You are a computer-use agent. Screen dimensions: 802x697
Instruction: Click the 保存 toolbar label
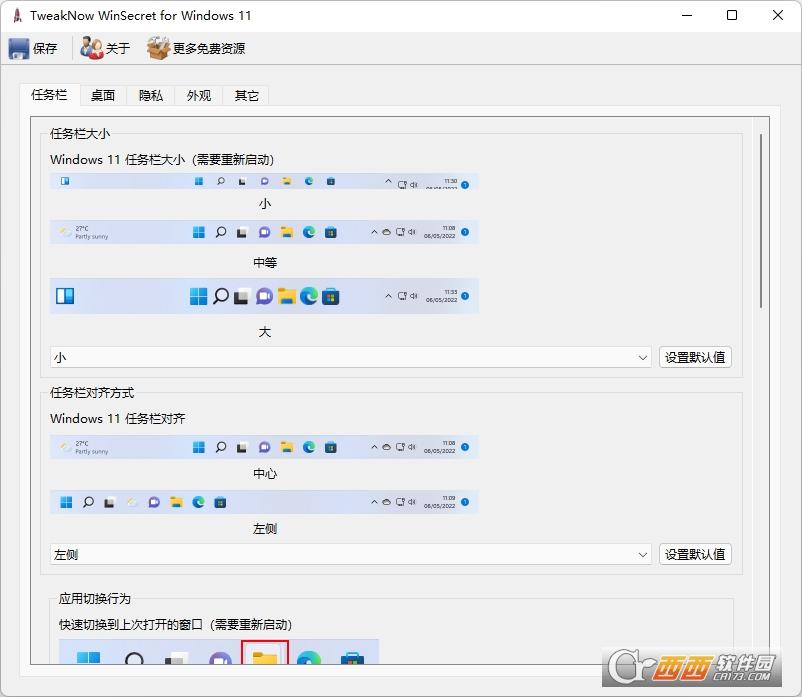[x=45, y=49]
